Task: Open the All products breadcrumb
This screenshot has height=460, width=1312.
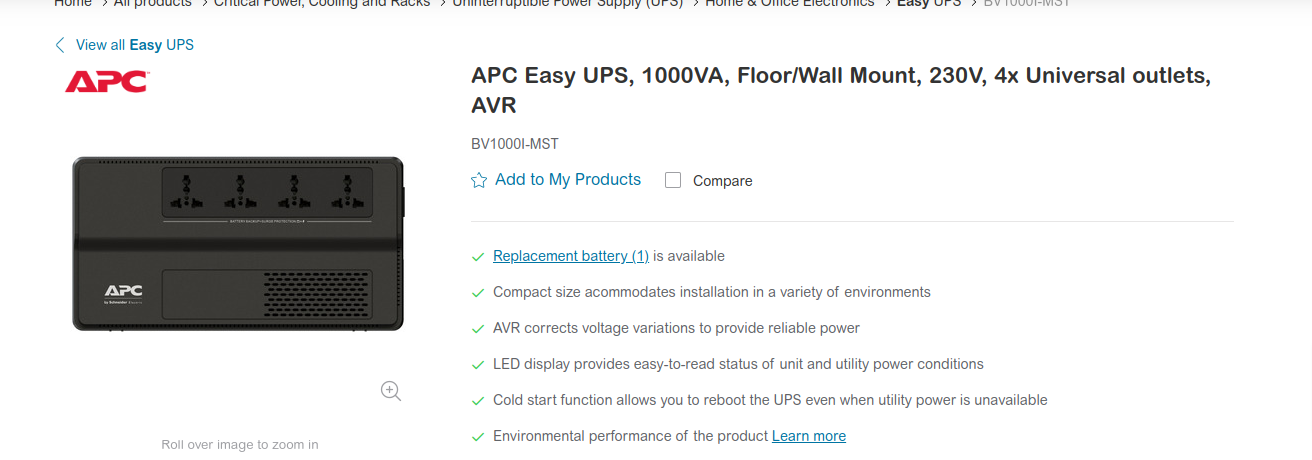Action: click(152, 3)
